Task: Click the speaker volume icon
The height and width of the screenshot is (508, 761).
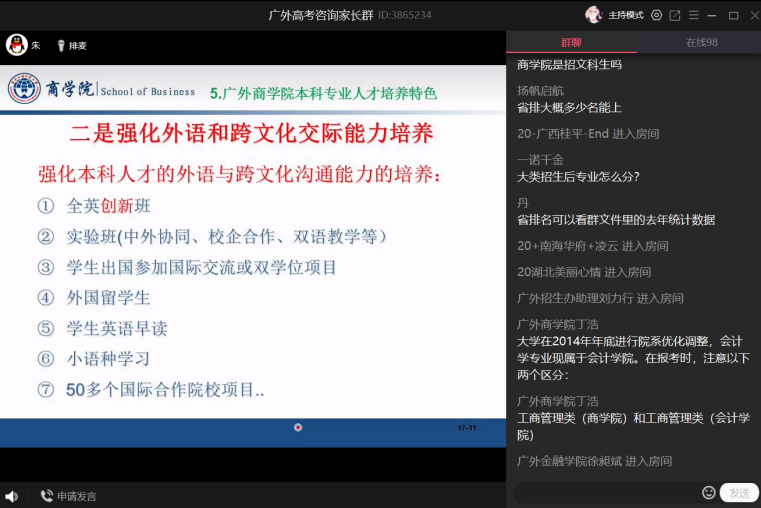Action: pos(11,496)
